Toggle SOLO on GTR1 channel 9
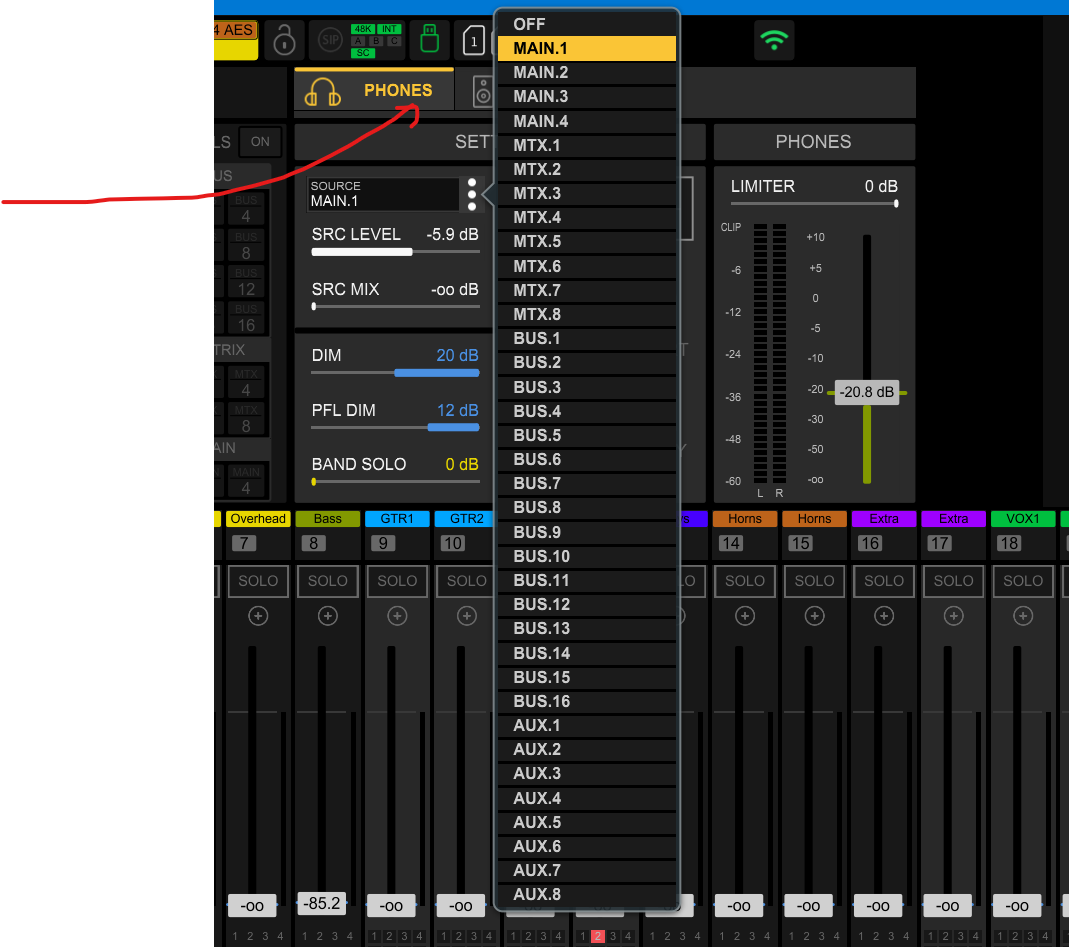This screenshot has height=947, width=1069. coord(397,581)
